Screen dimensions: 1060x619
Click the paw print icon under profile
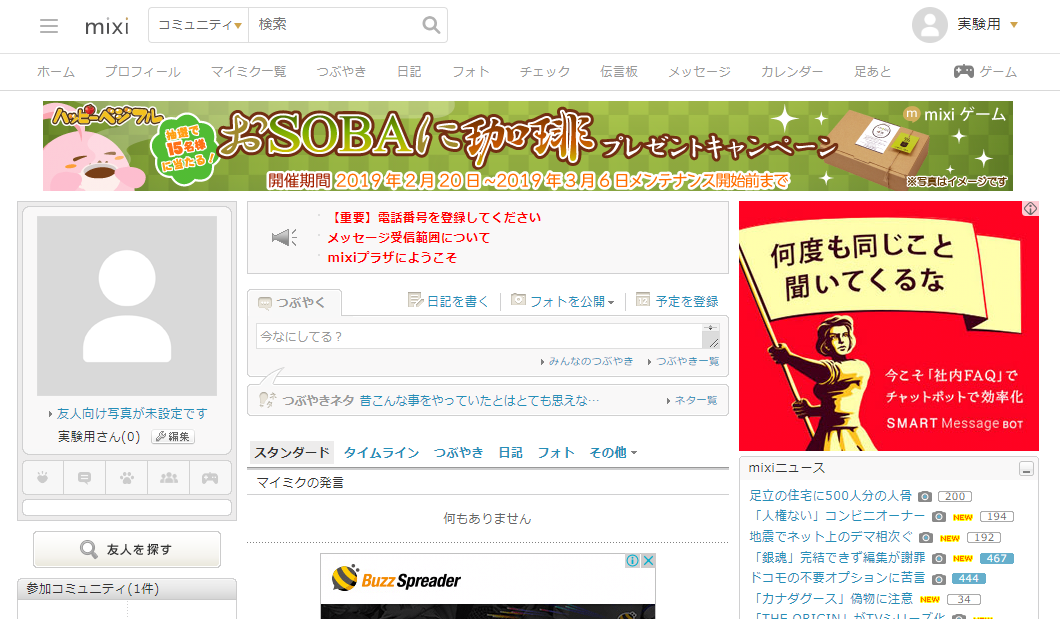point(126,478)
